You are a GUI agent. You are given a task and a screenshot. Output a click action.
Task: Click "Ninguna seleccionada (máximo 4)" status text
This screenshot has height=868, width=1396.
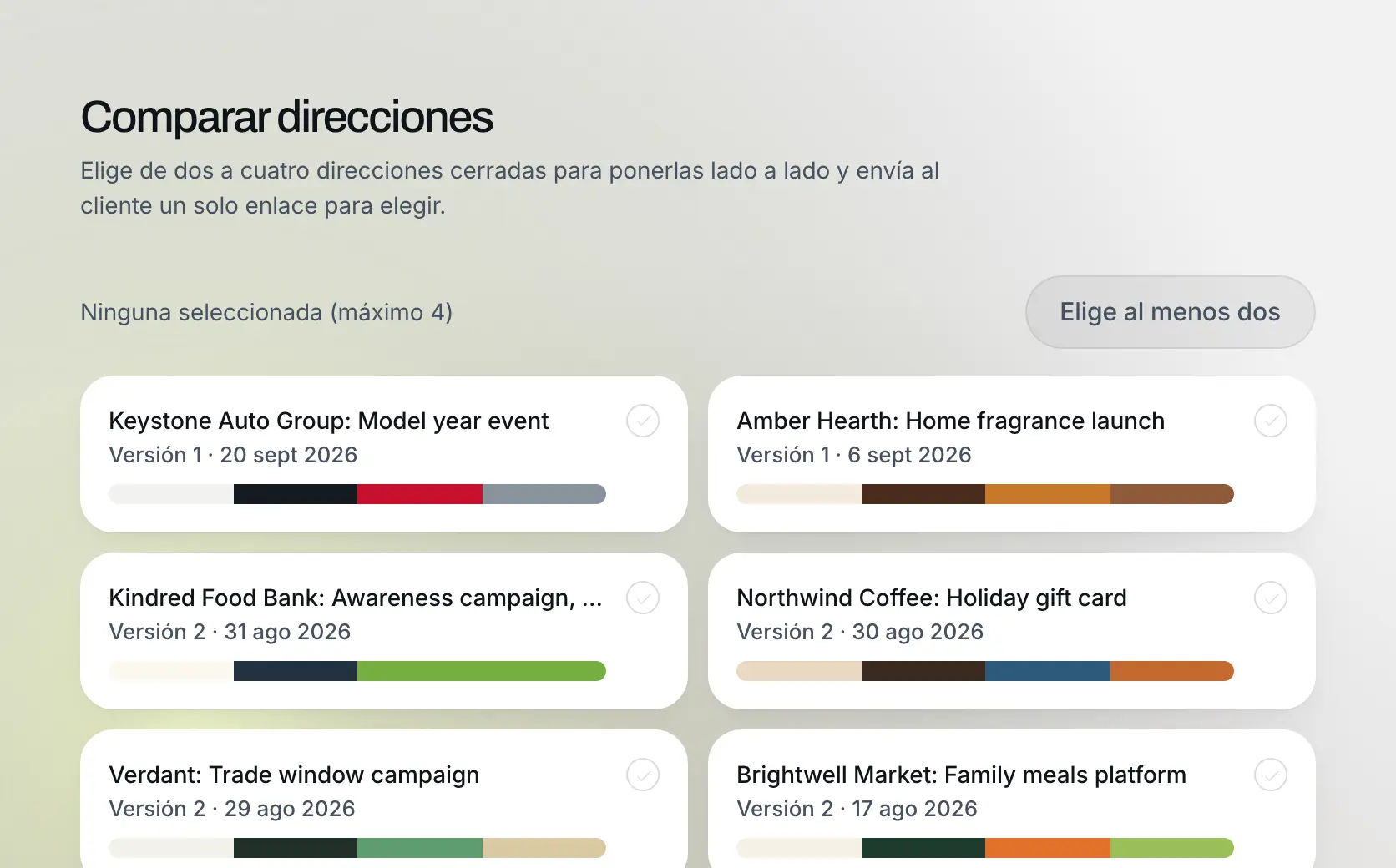point(266,312)
